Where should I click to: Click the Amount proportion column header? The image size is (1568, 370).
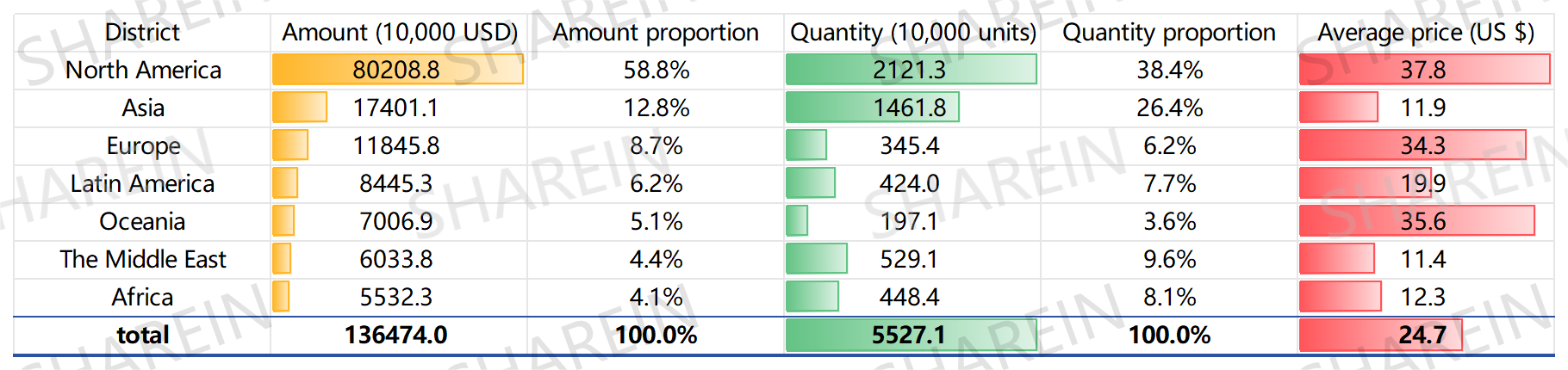tap(656, 33)
